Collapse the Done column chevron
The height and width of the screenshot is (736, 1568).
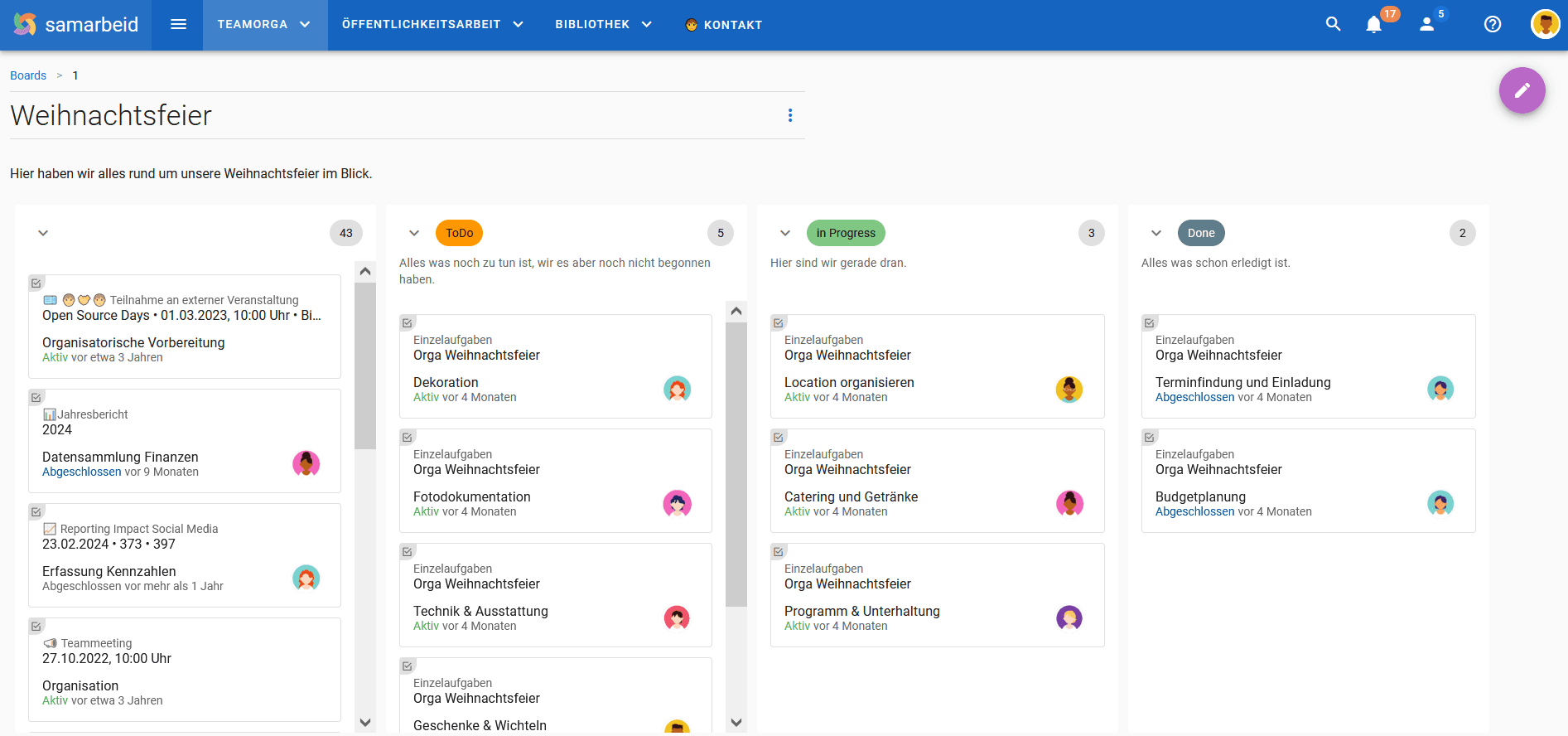[1156, 233]
